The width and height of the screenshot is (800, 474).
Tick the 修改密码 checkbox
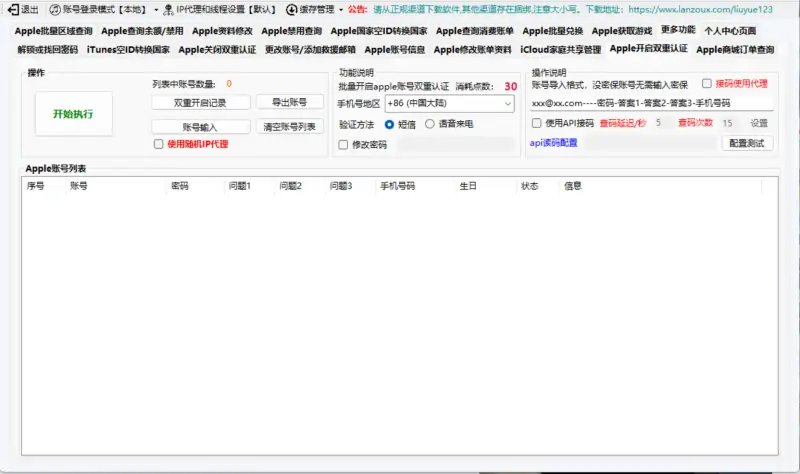point(343,145)
